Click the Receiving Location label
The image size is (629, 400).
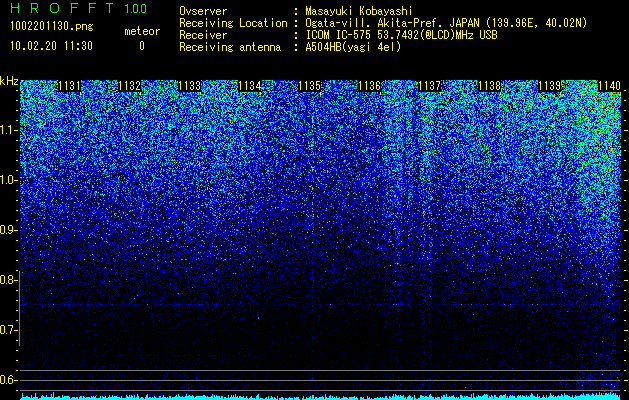click(233, 23)
